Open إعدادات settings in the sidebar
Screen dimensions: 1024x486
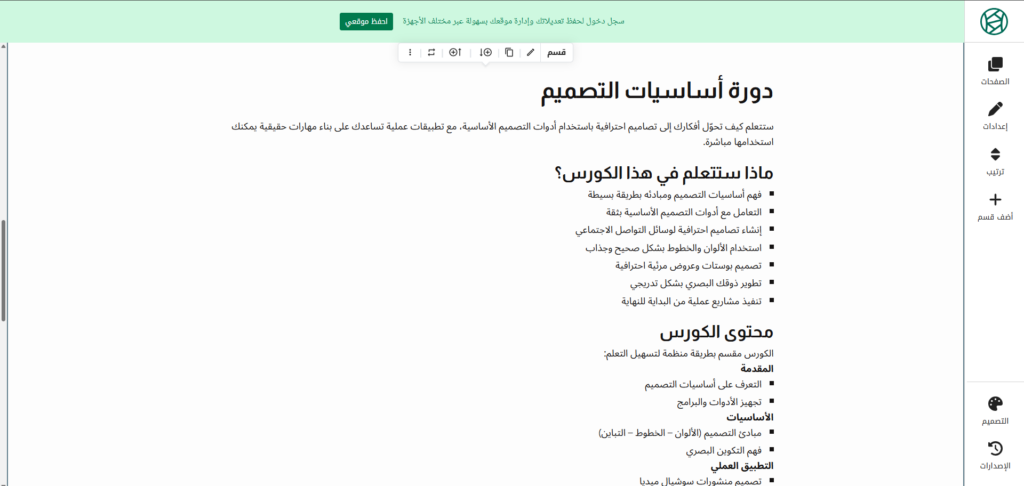click(994, 117)
